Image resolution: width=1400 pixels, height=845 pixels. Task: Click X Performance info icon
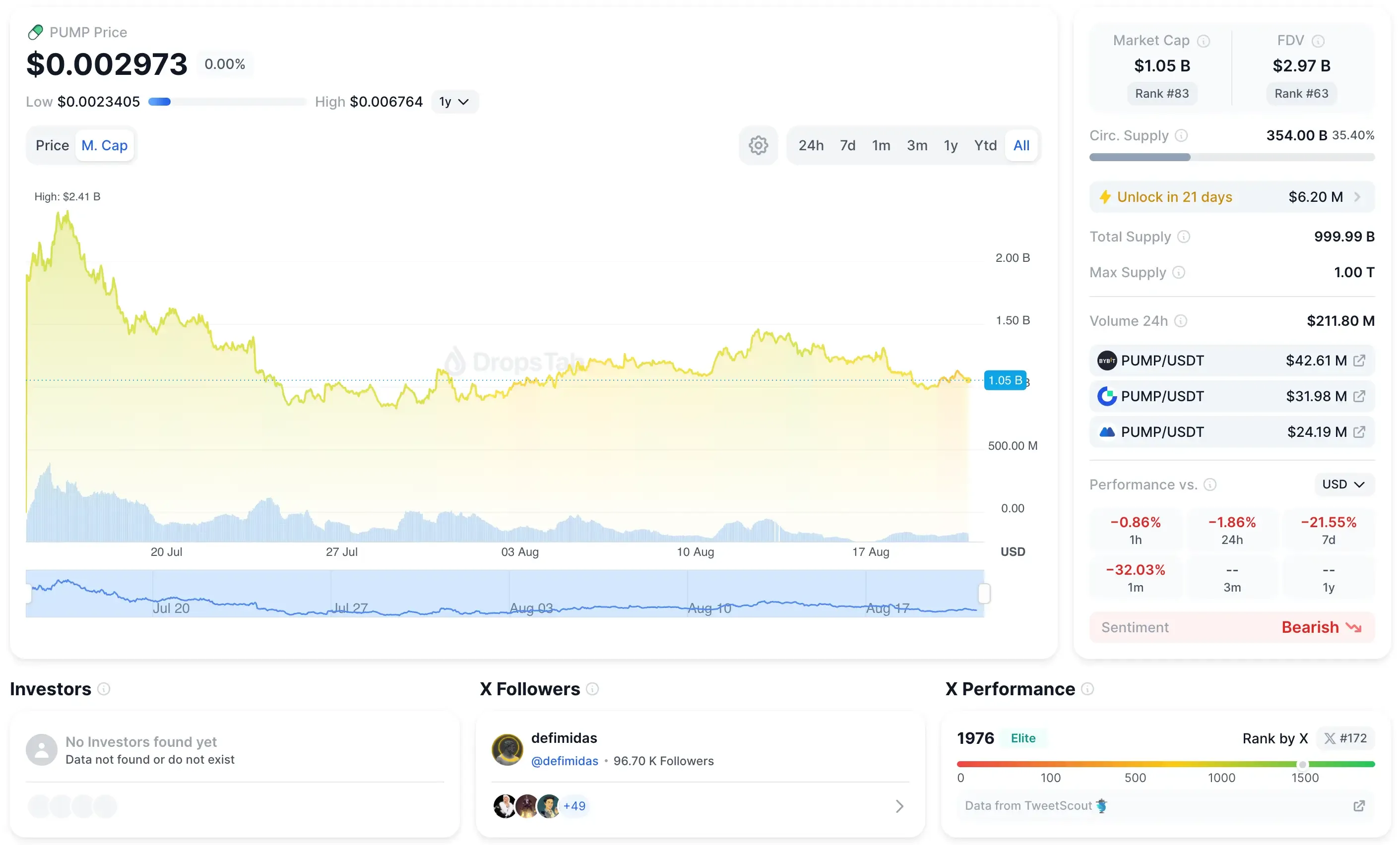coord(1087,689)
